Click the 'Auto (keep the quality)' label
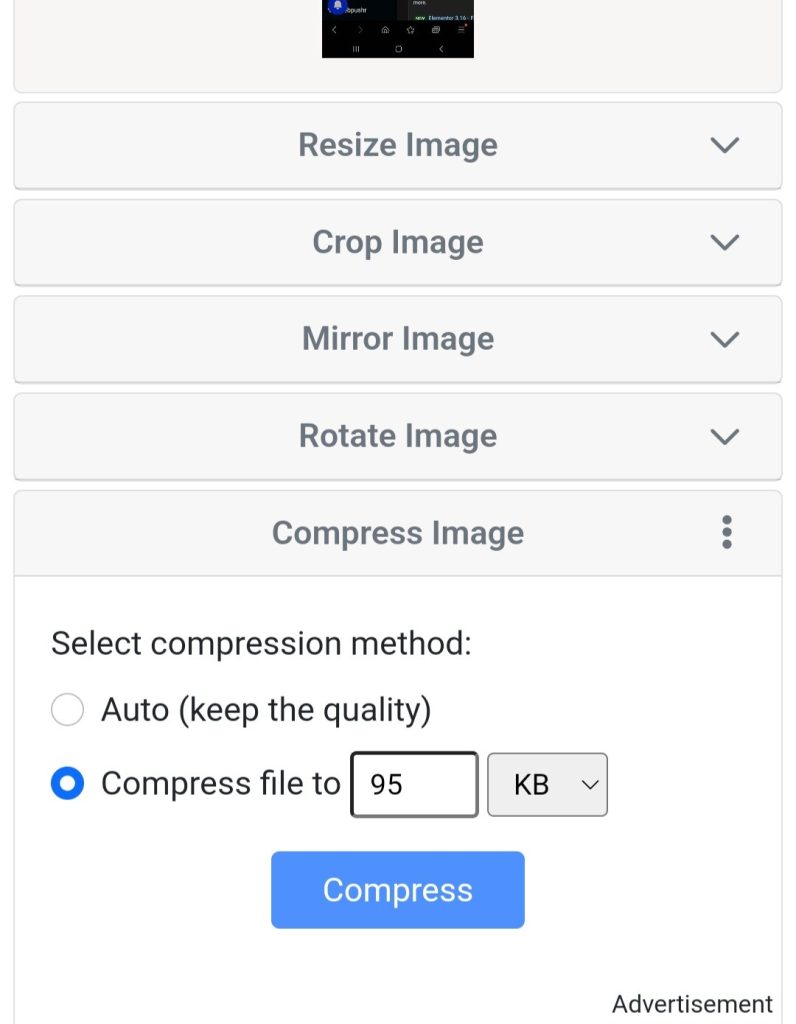The image size is (796, 1024). tap(266, 711)
